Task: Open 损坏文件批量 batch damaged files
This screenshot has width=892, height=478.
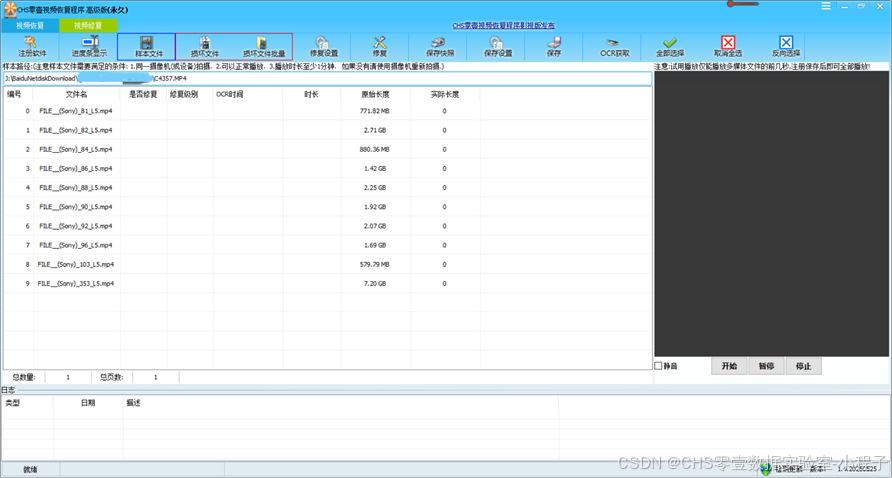Action: click(263, 47)
